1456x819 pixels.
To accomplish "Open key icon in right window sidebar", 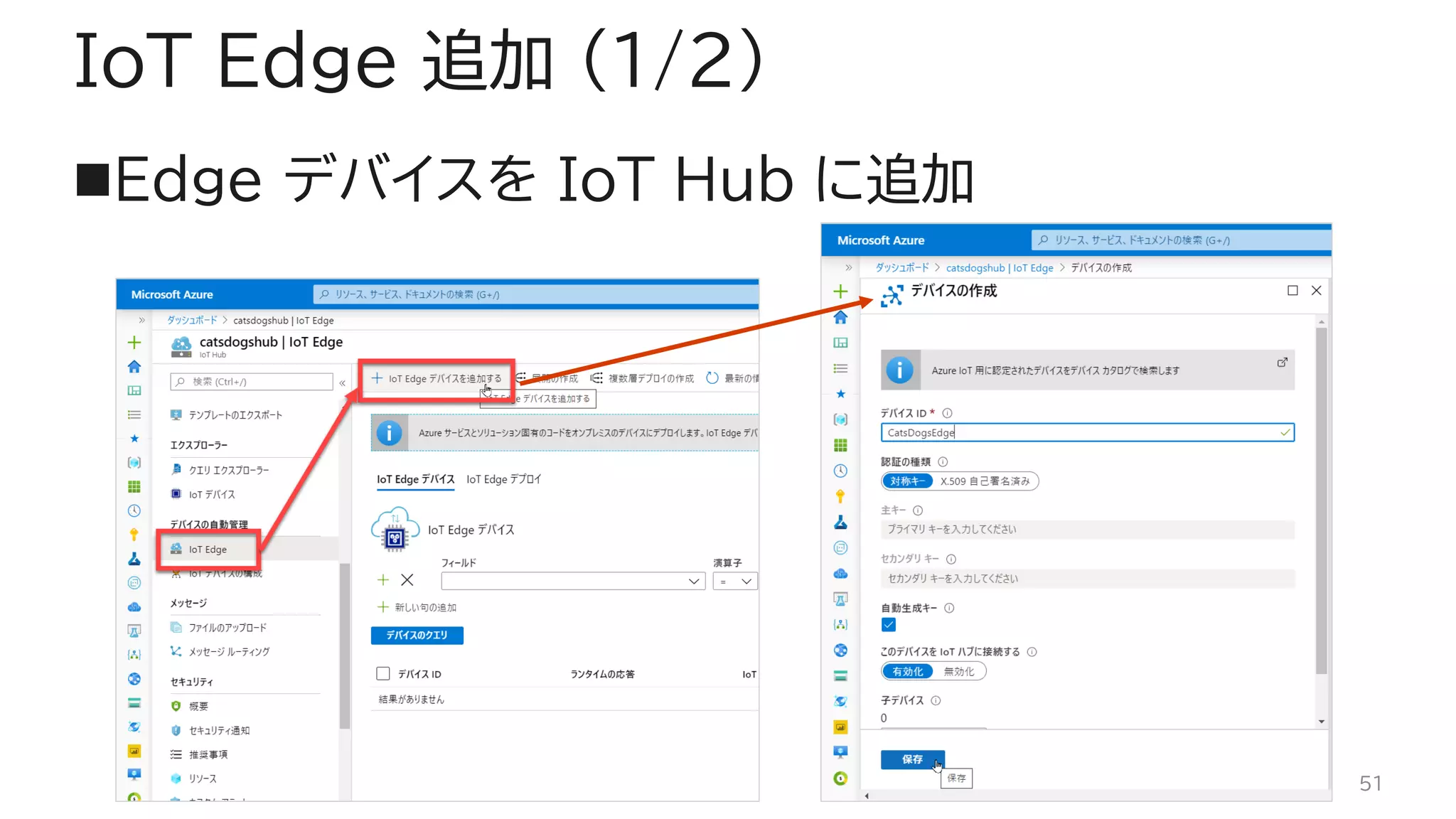I will (x=840, y=496).
